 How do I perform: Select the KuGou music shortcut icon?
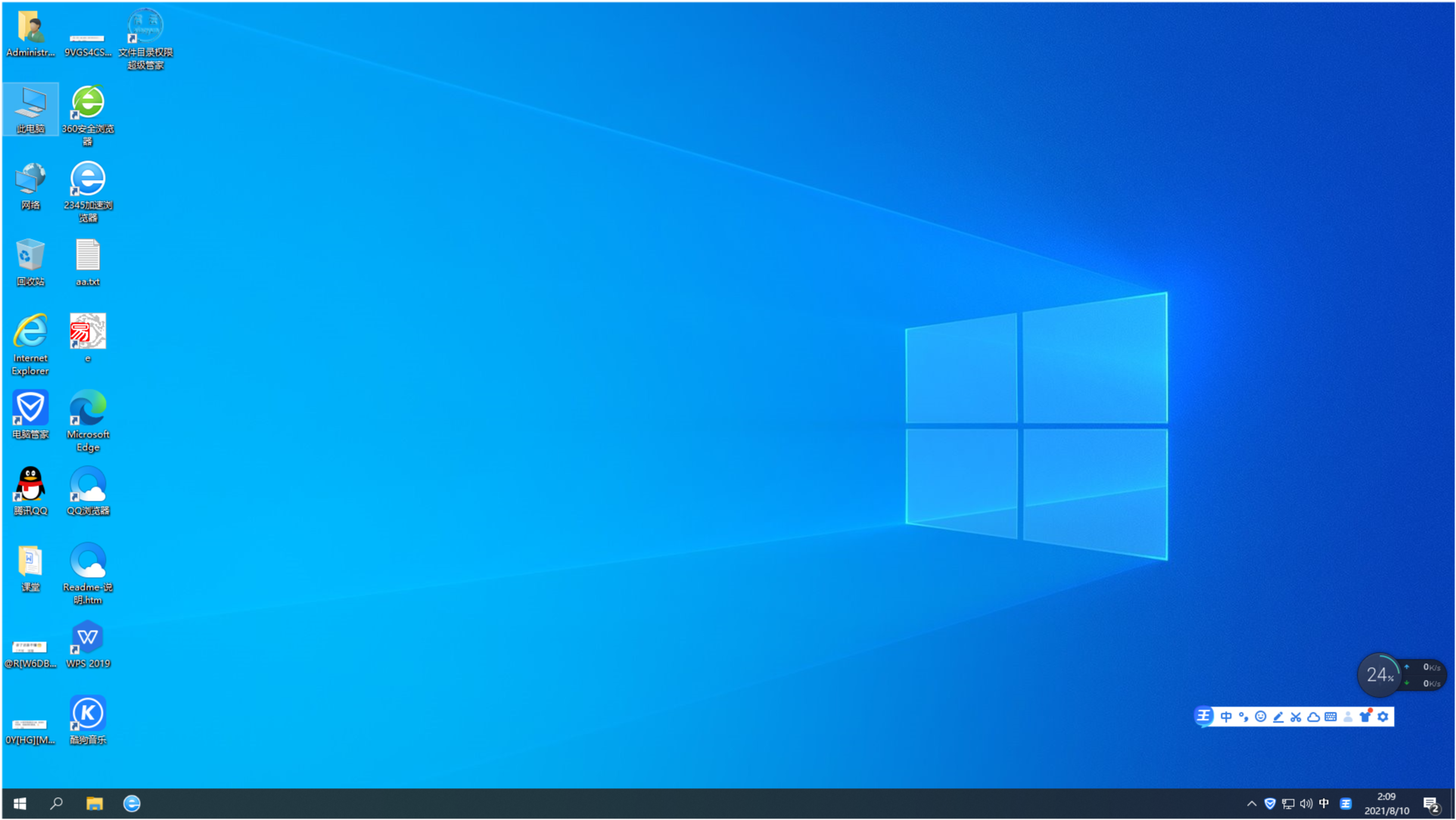click(x=88, y=714)
